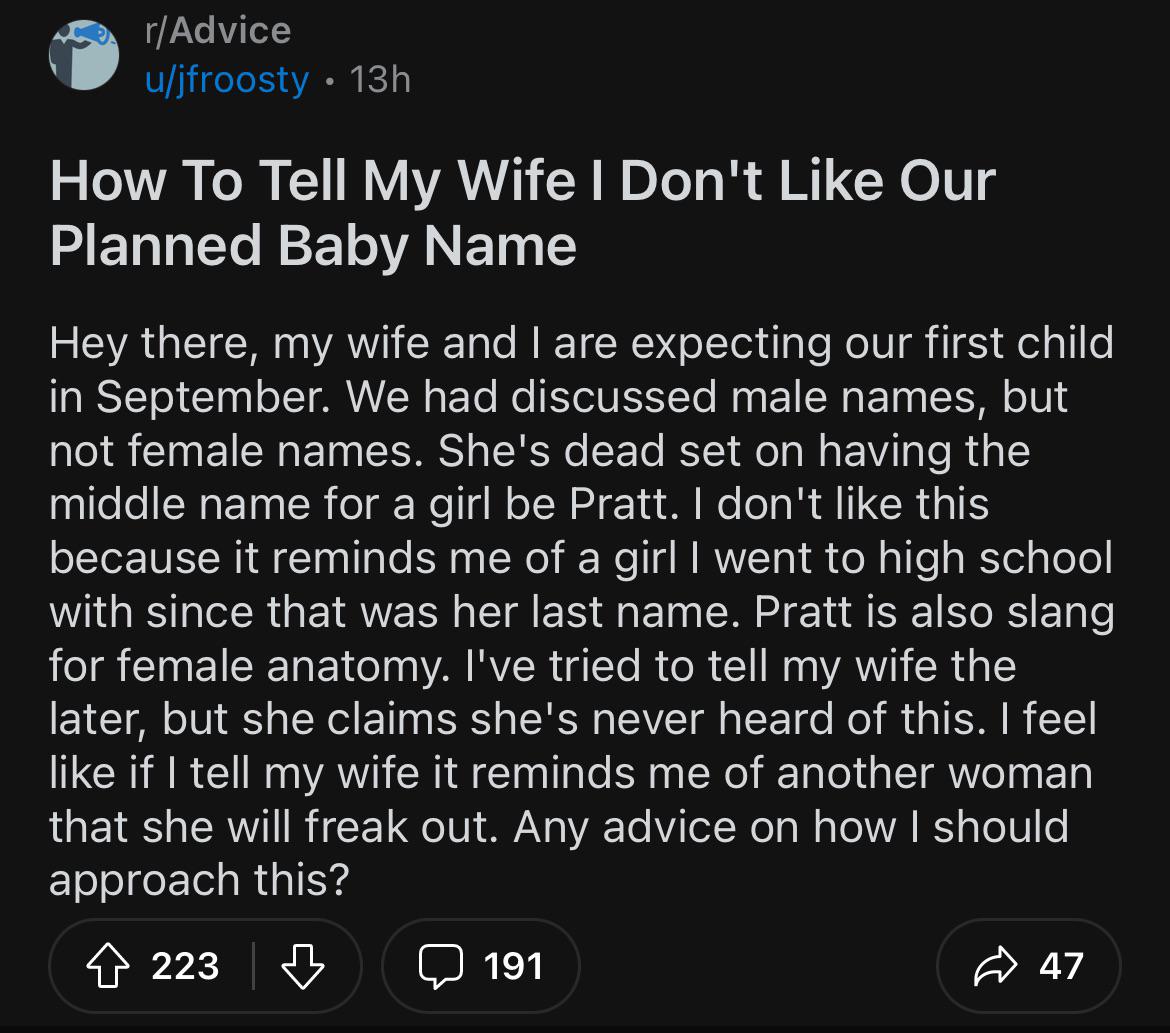
Task: Select the 47 shares count
Action: click(1061, 966)
